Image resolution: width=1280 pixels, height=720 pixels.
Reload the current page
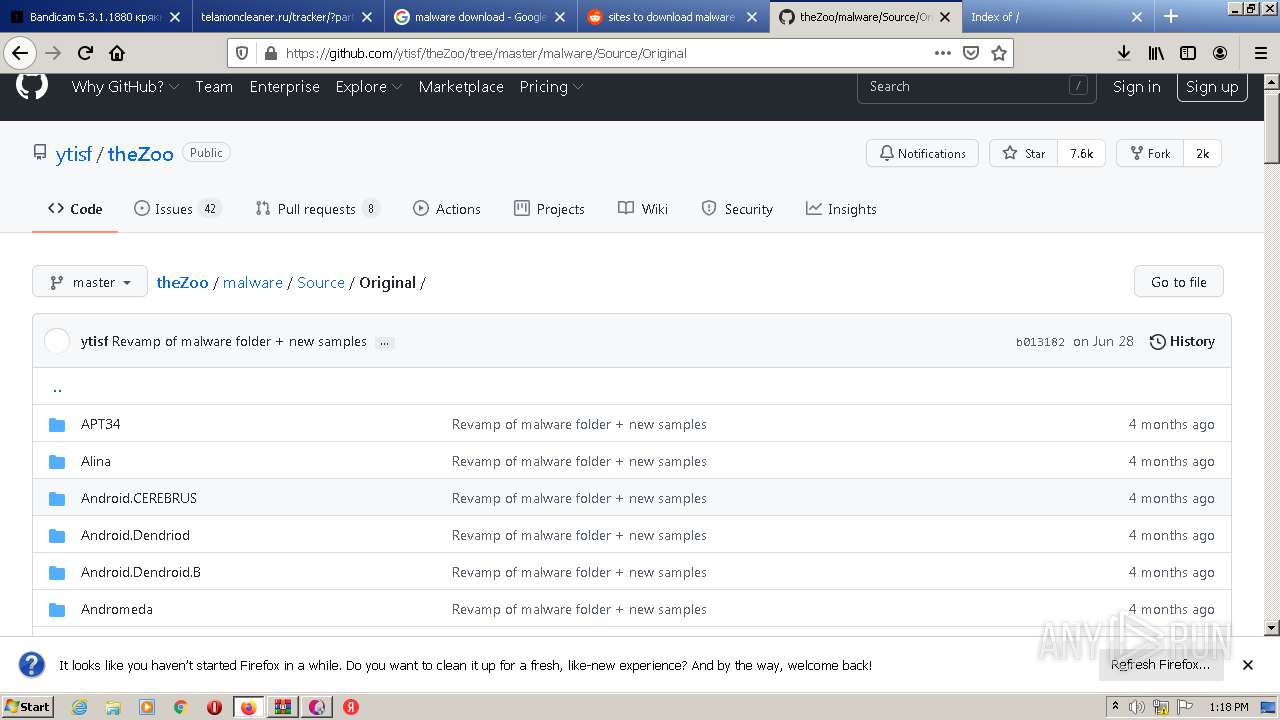[x=85, y=53]
